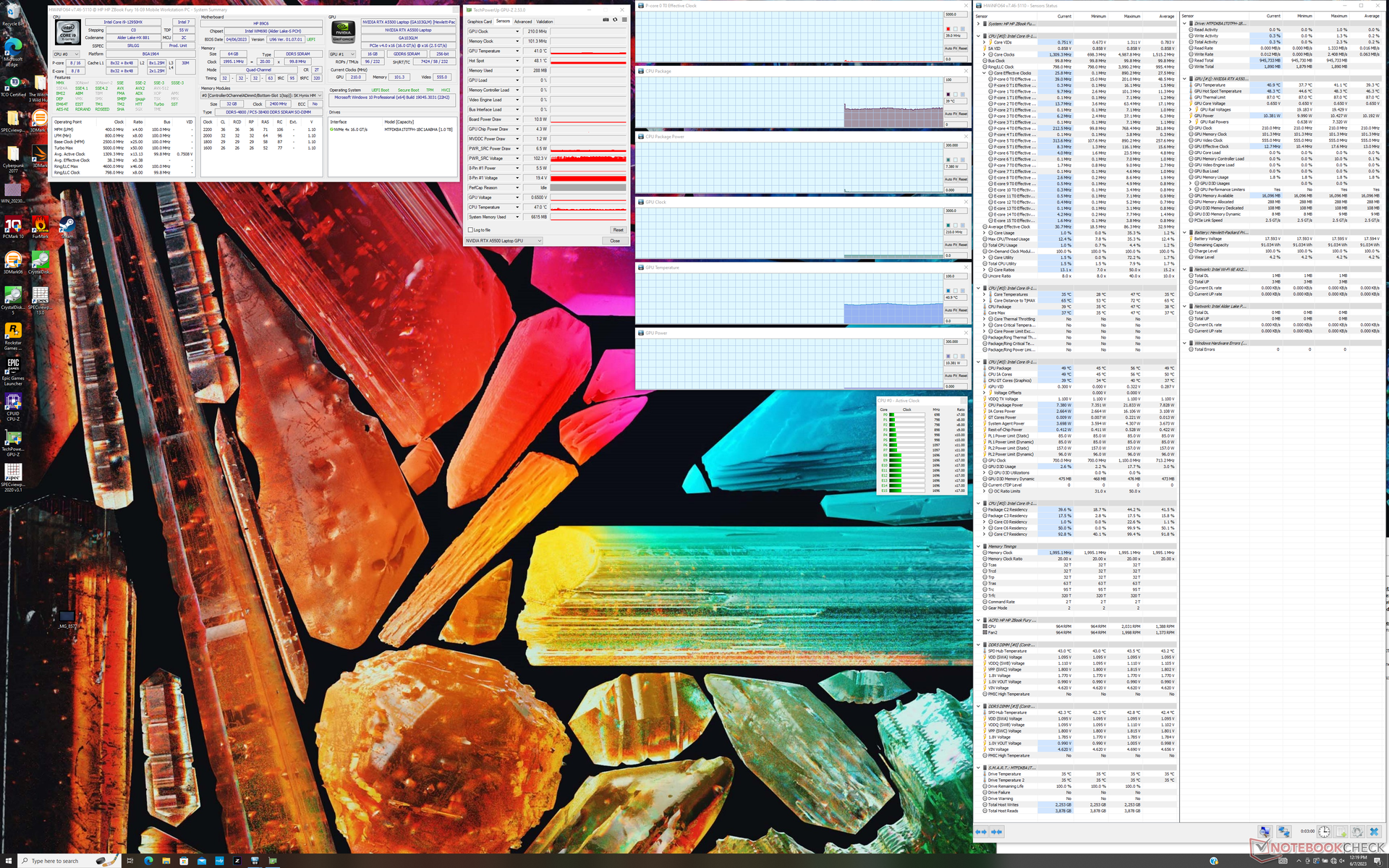This screenshot has height=868, width=1389.
Task: Open Rockstar Games launcher desktop icon
Action: (13, 336)
